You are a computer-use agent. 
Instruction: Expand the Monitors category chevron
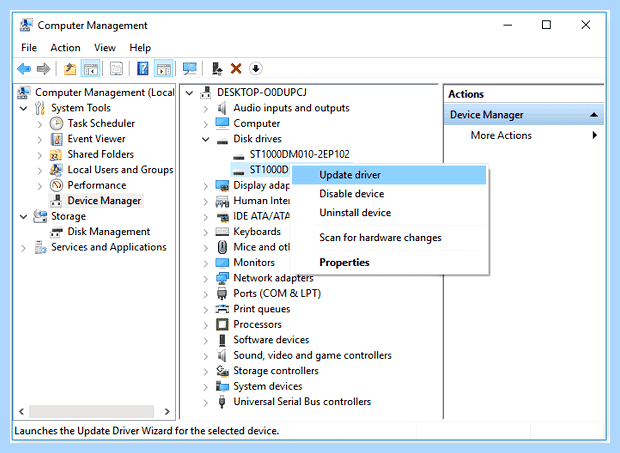pos(206,263)
